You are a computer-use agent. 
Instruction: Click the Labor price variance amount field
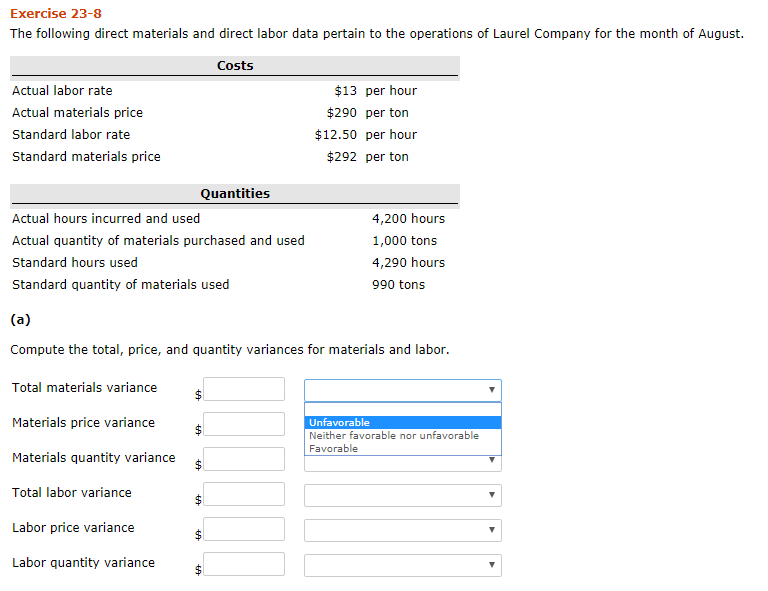click(244, 529)
